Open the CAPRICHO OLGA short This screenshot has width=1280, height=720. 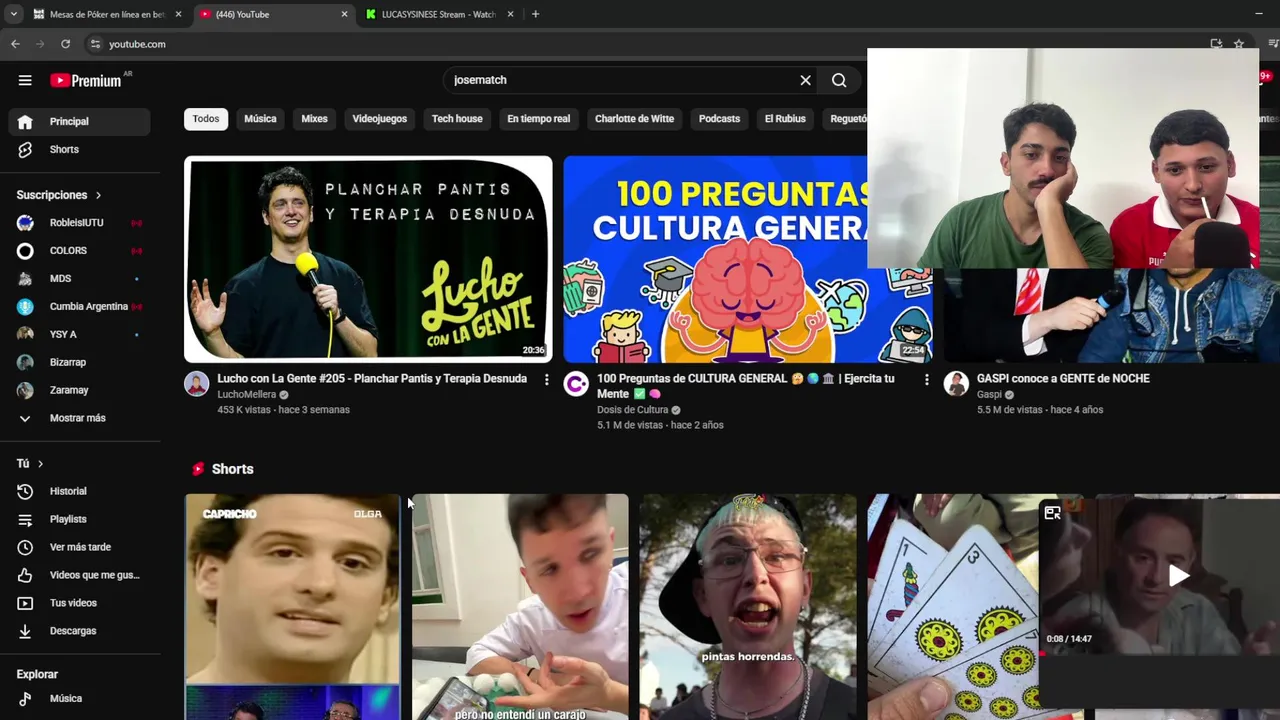[292, 607]
